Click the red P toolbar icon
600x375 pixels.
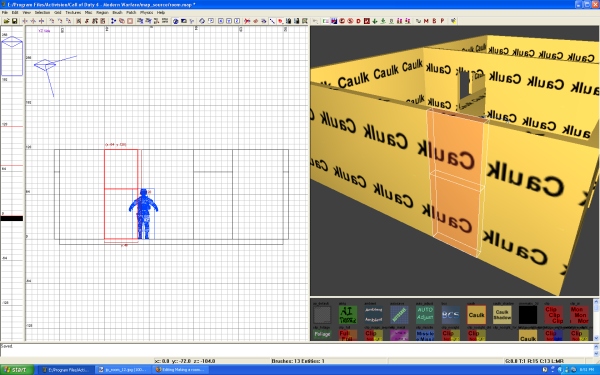click(x=442, y=21)
